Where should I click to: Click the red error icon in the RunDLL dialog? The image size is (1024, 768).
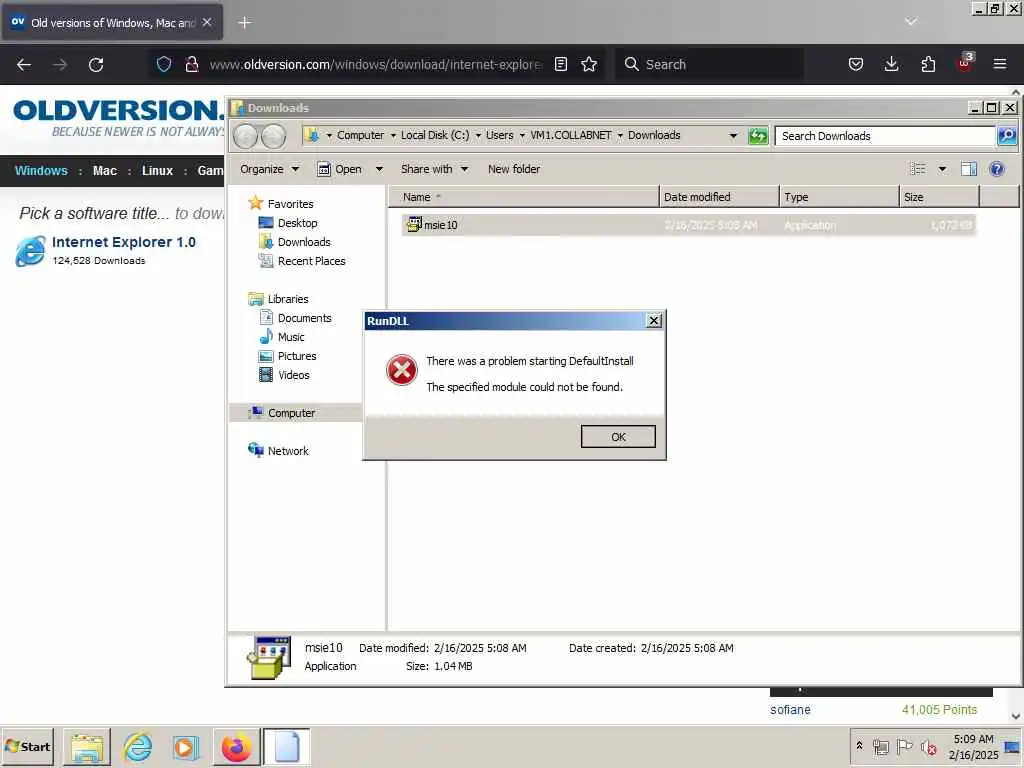(402, 370)
